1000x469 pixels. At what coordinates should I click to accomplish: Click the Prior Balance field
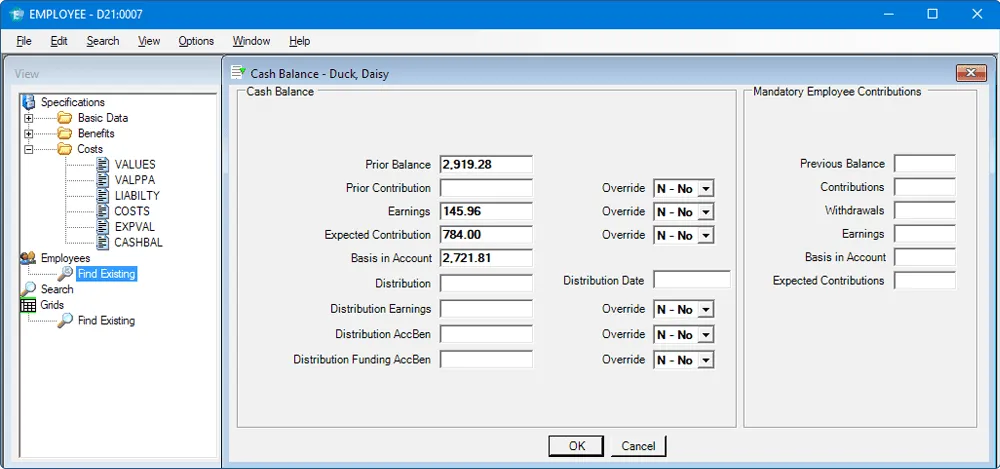tap(486, 164)
